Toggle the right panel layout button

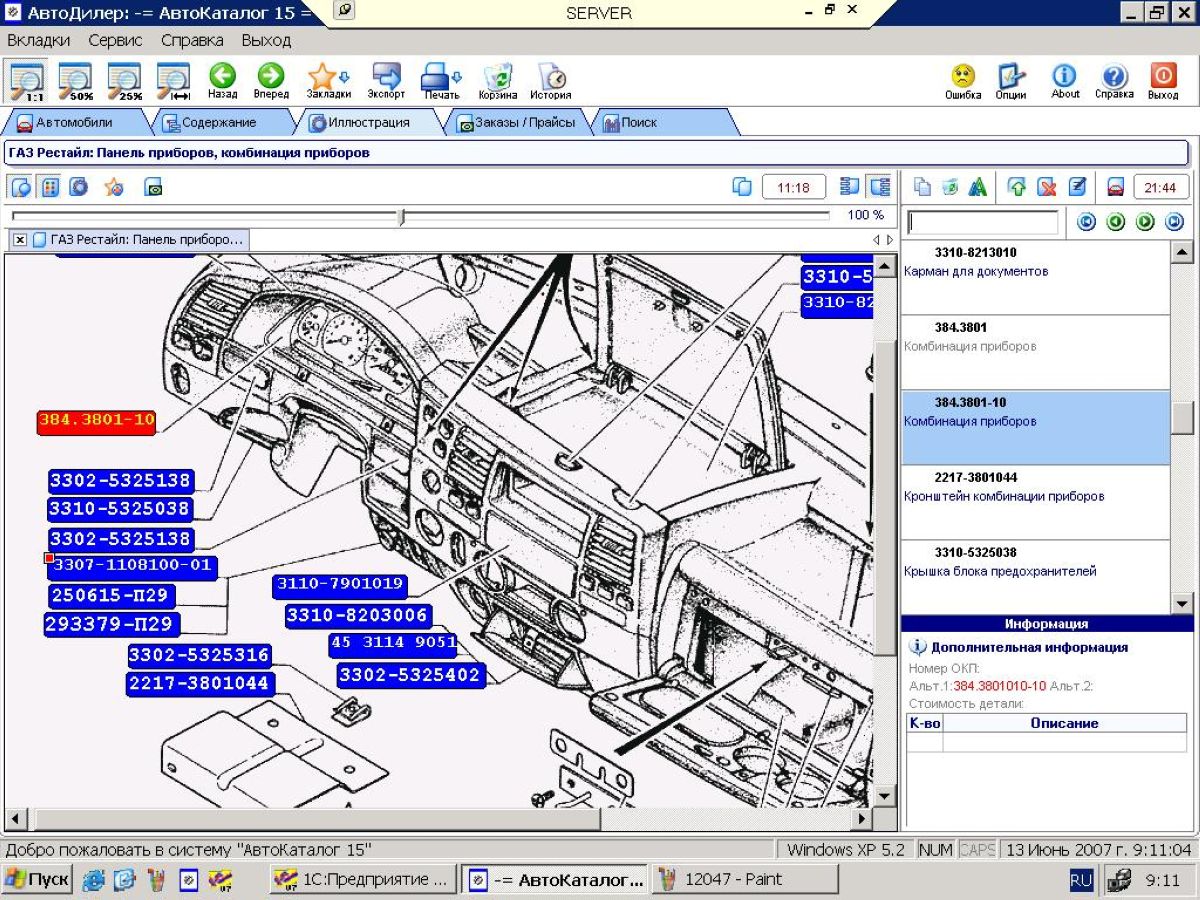(880, 187)
